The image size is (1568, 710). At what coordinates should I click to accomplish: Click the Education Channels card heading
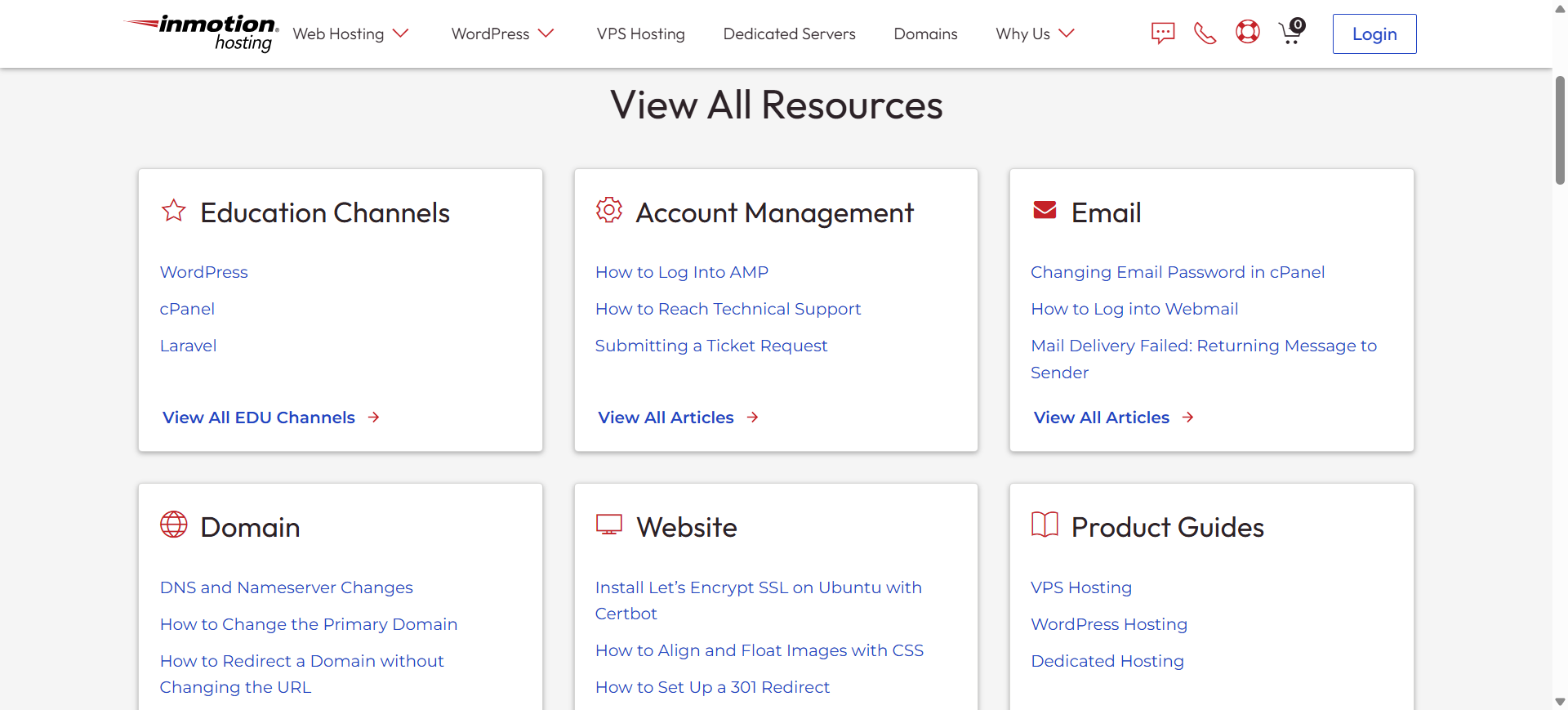325,212
